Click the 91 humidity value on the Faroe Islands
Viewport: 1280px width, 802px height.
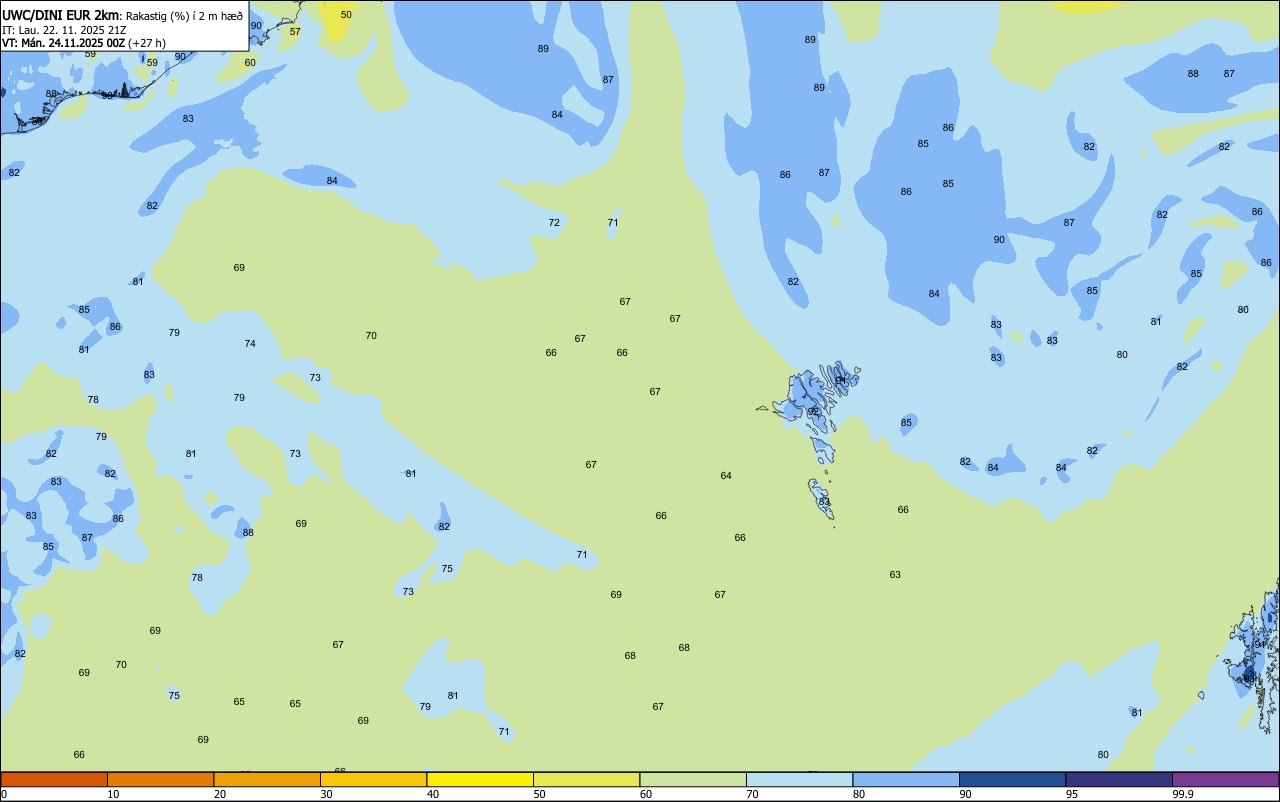pos(841,380)
